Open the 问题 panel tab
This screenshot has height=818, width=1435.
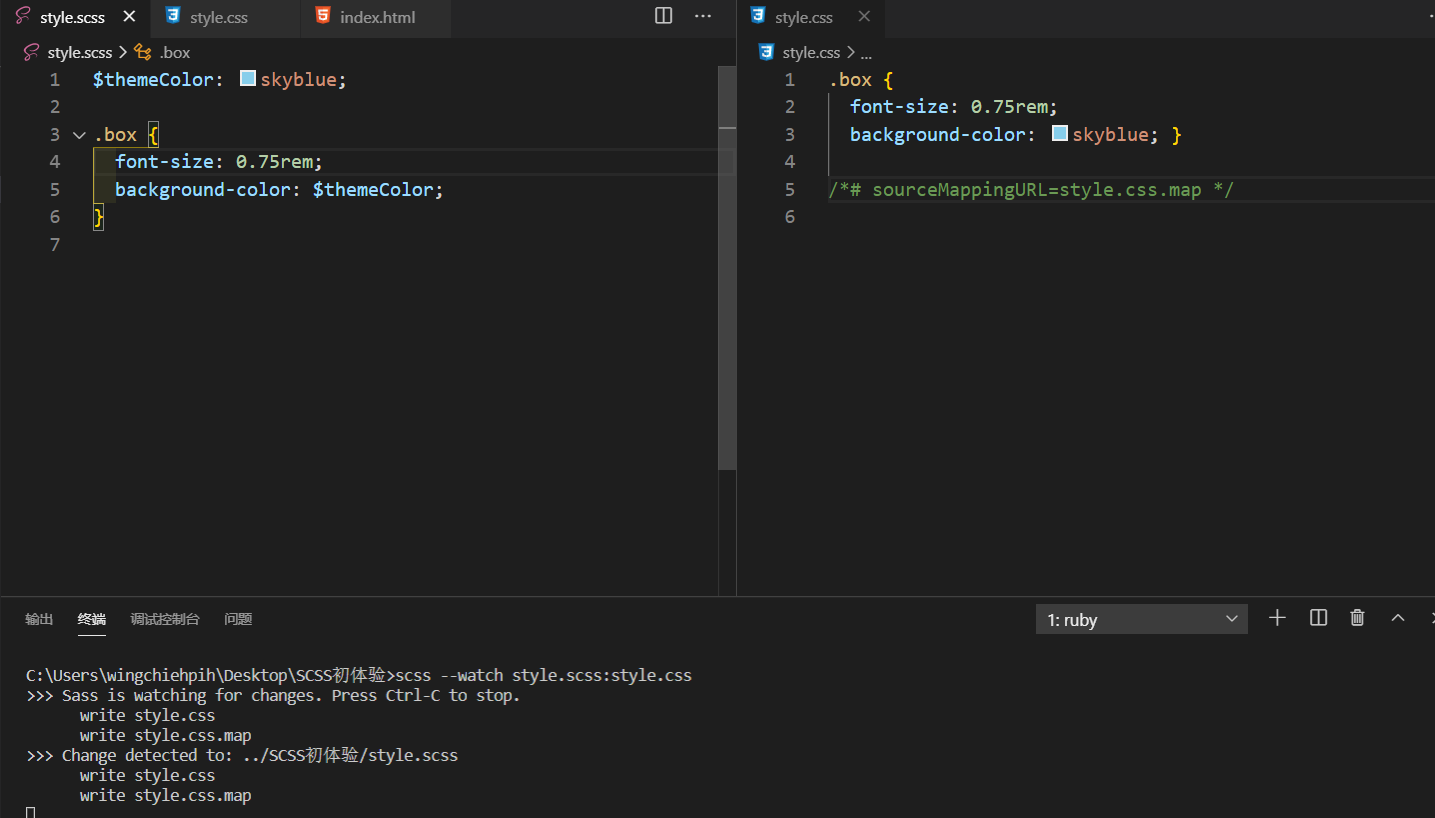[238, 619]
